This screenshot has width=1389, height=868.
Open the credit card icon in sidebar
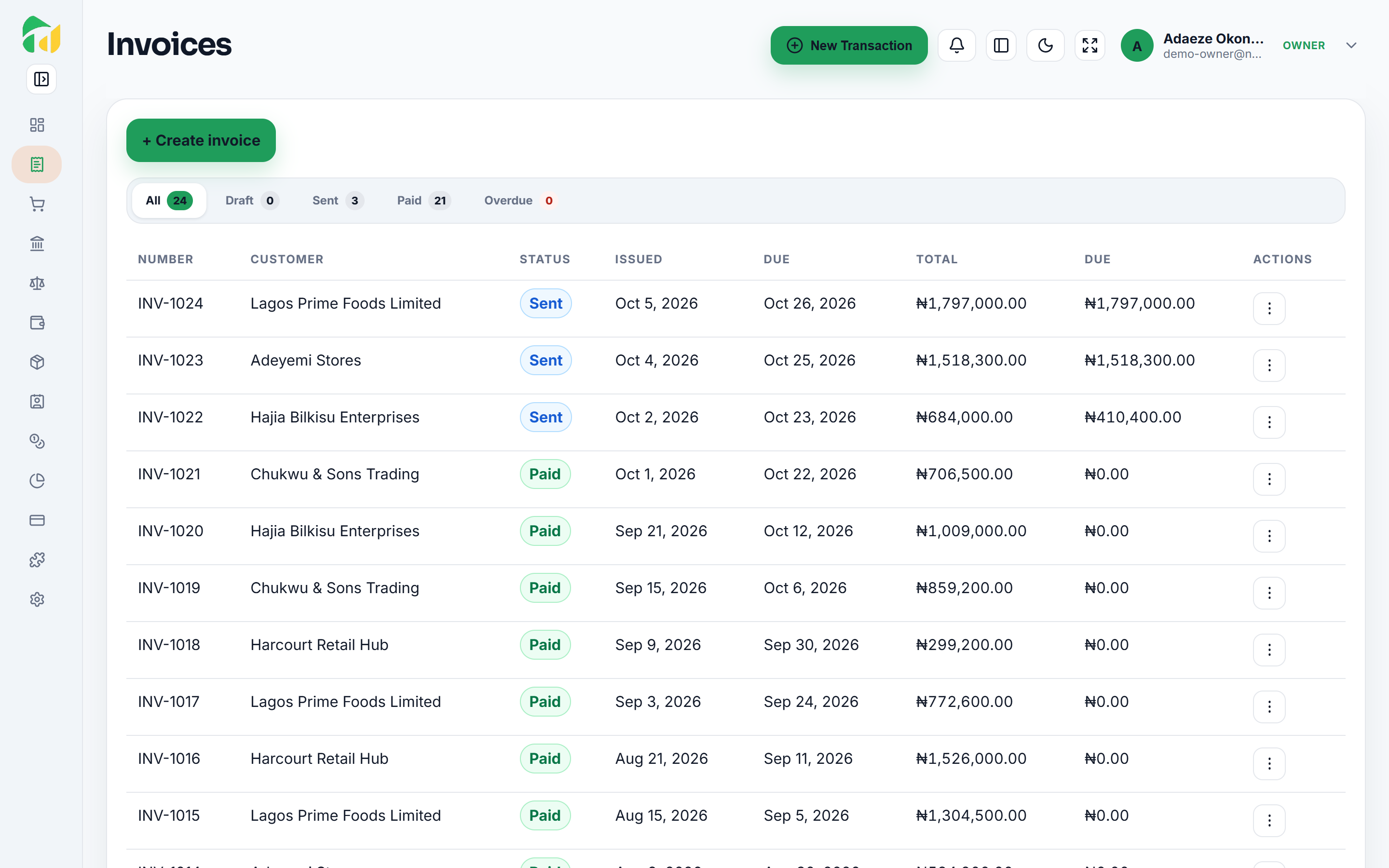37,520
